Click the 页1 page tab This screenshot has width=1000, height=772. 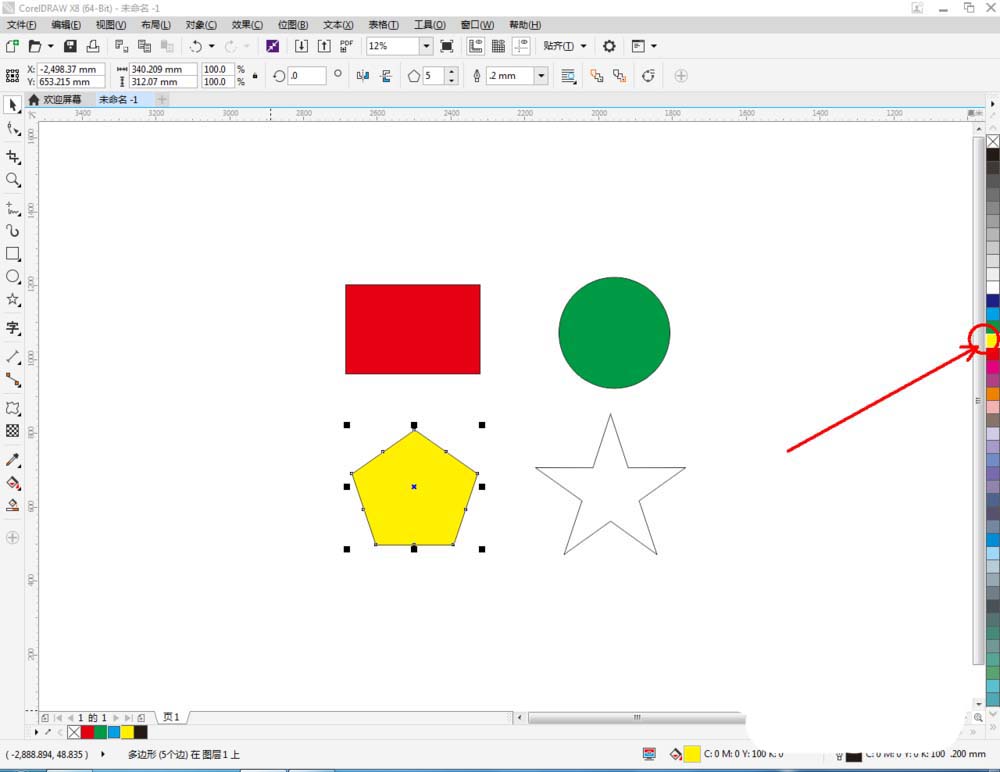click(x=170, y=717)
